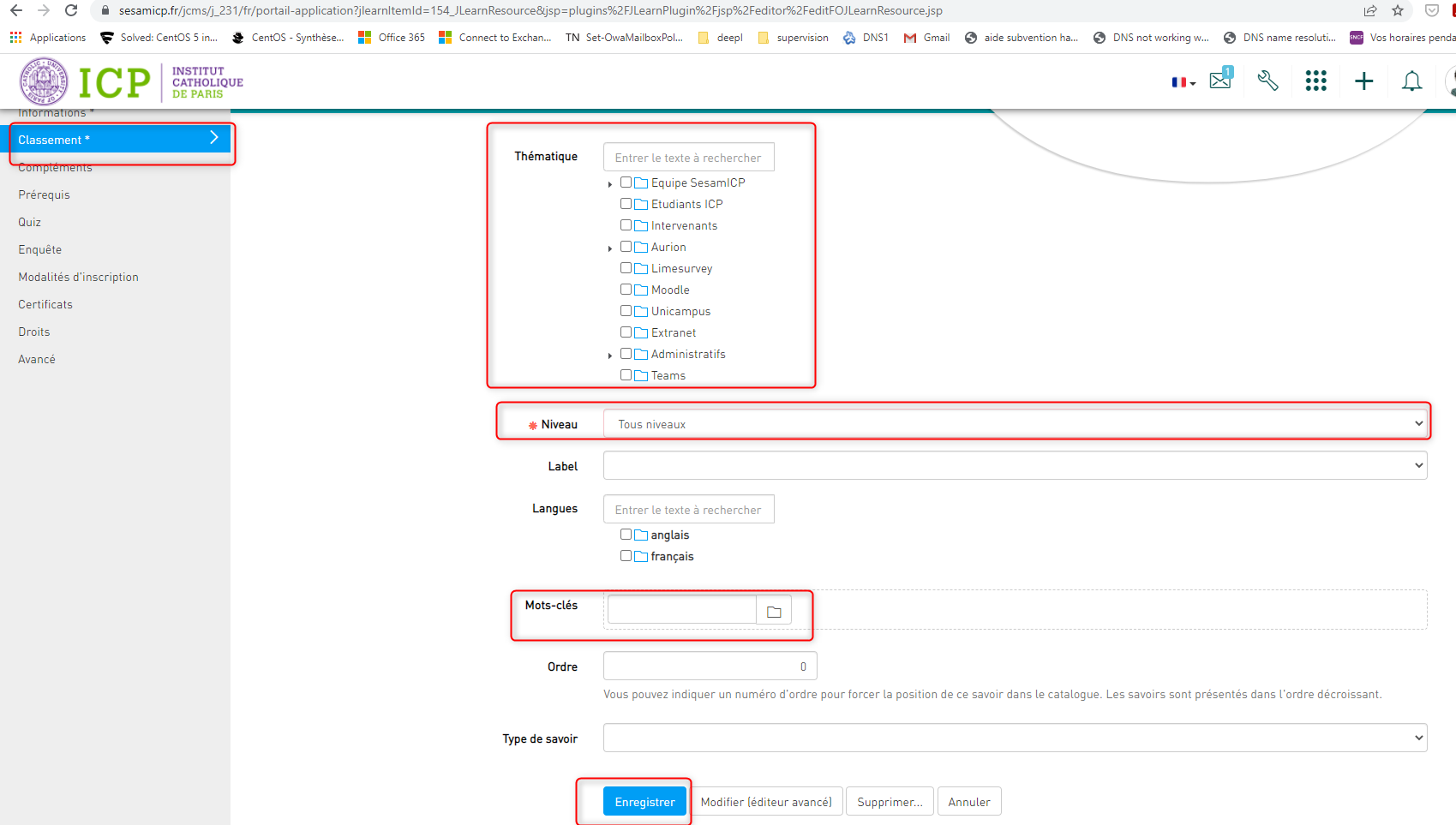
Task: Click the wrench administration tools icon
Action: [x=1267, y=81]
